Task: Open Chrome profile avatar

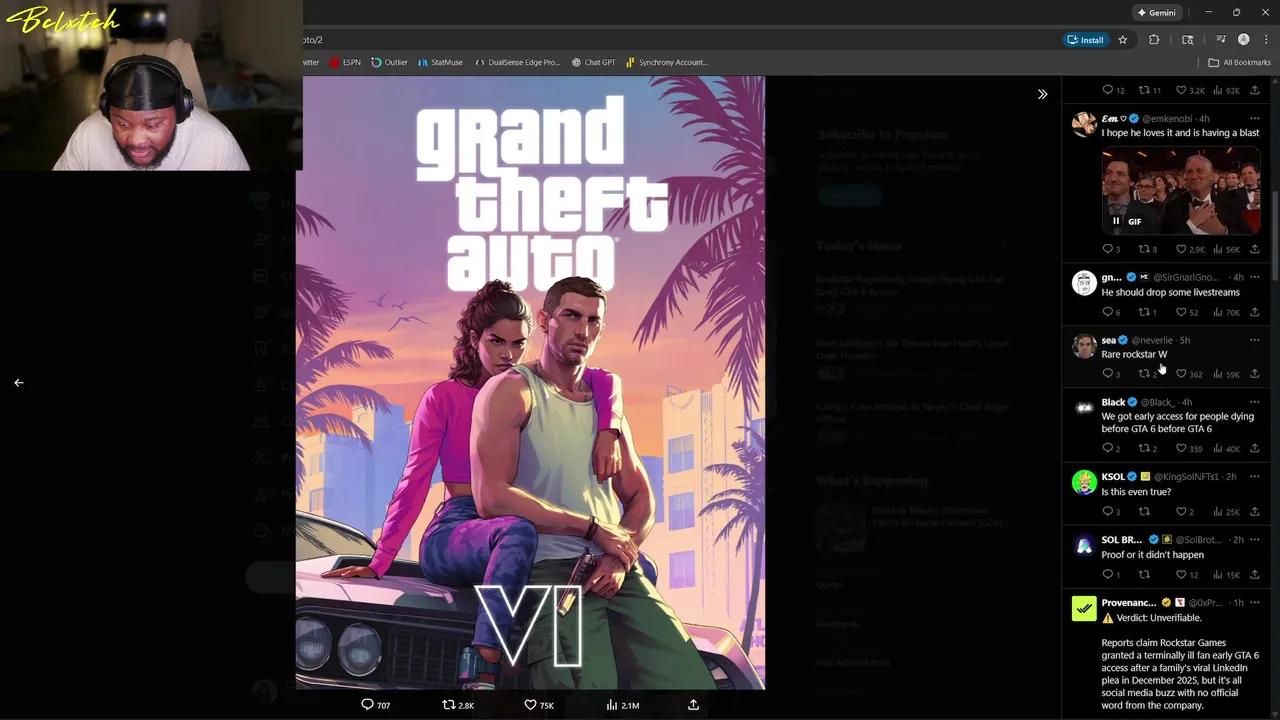Action: [x=1244, y=40]
